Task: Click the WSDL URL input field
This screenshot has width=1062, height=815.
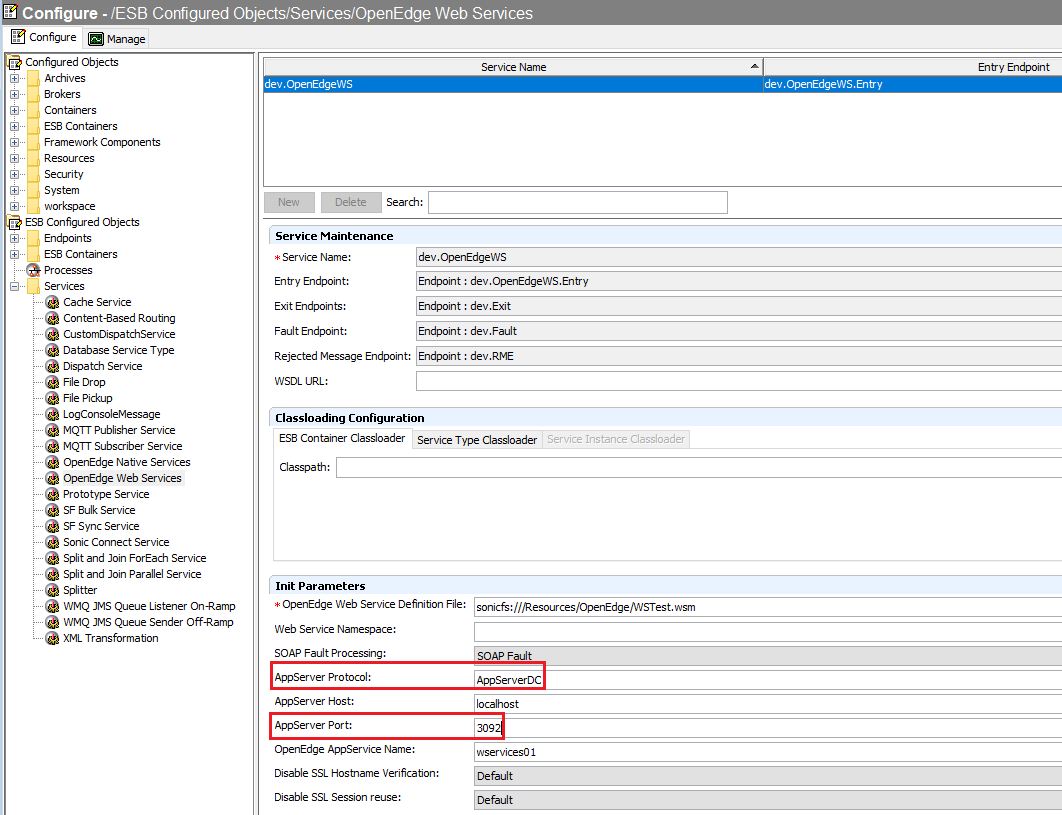Action: coord(739,381)
